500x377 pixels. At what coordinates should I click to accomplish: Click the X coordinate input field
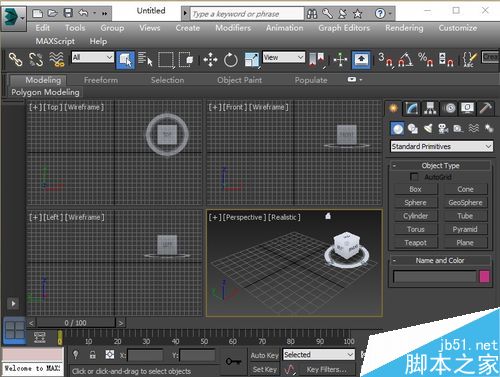pyautogui.click(x=145, y=356)
